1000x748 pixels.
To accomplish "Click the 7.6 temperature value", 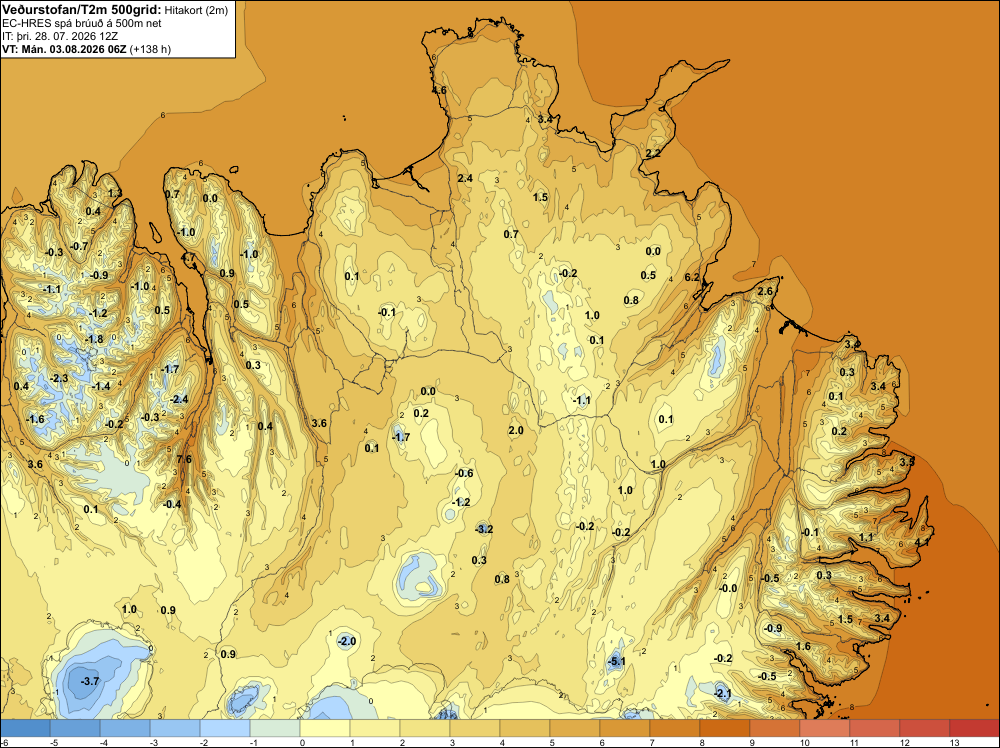I will point(184,459).
